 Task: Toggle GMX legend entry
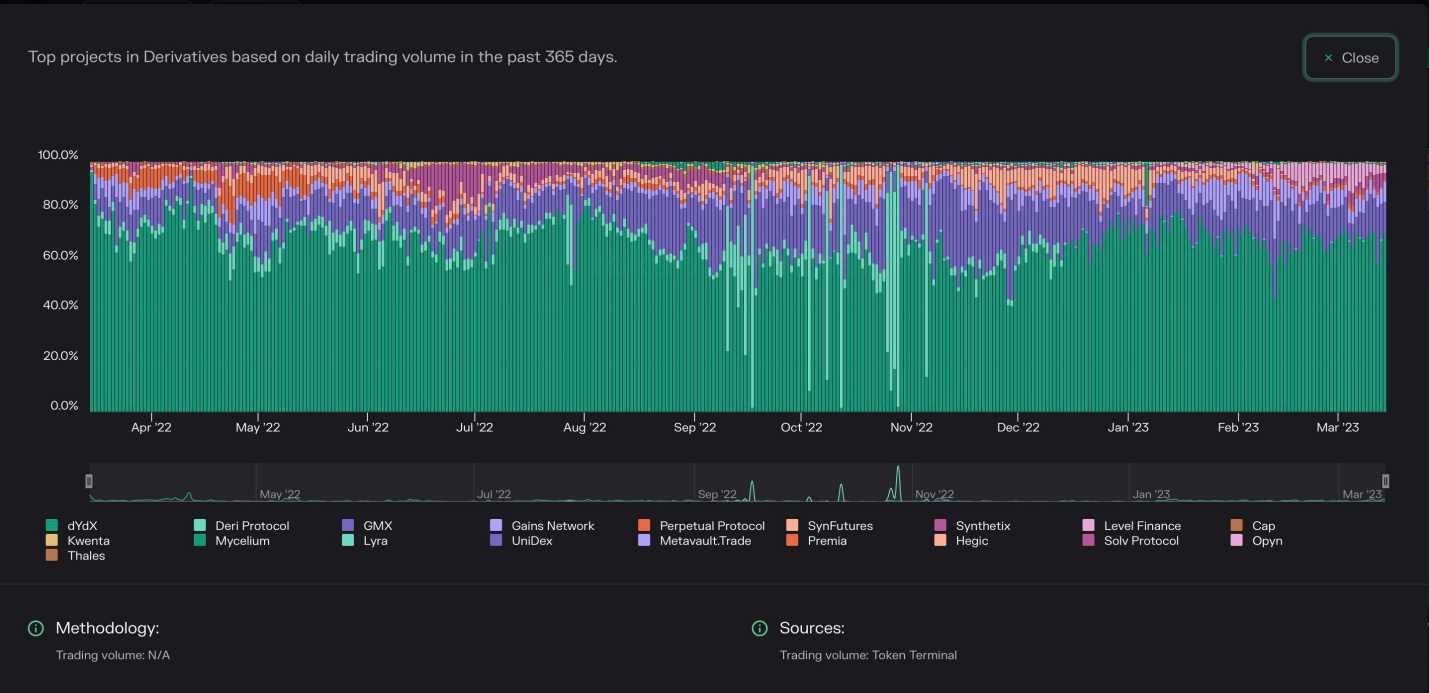coord(377,526)
